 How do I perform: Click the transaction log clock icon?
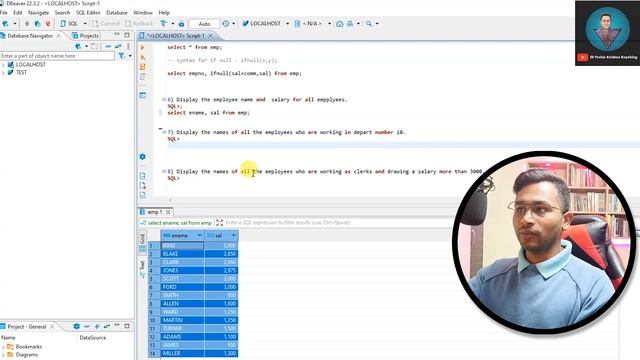(226, 24)
